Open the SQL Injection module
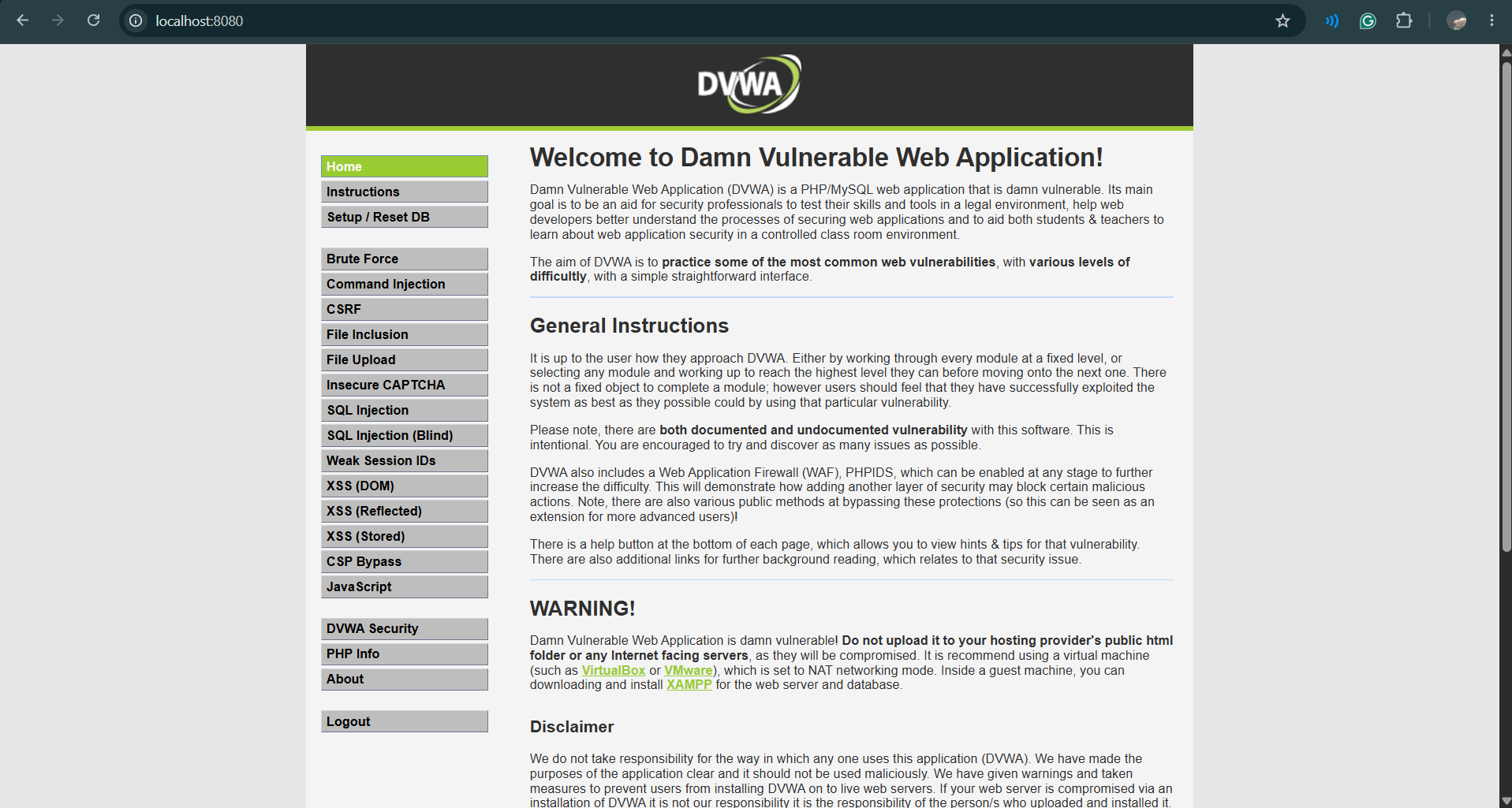 (x=405, y=410)
